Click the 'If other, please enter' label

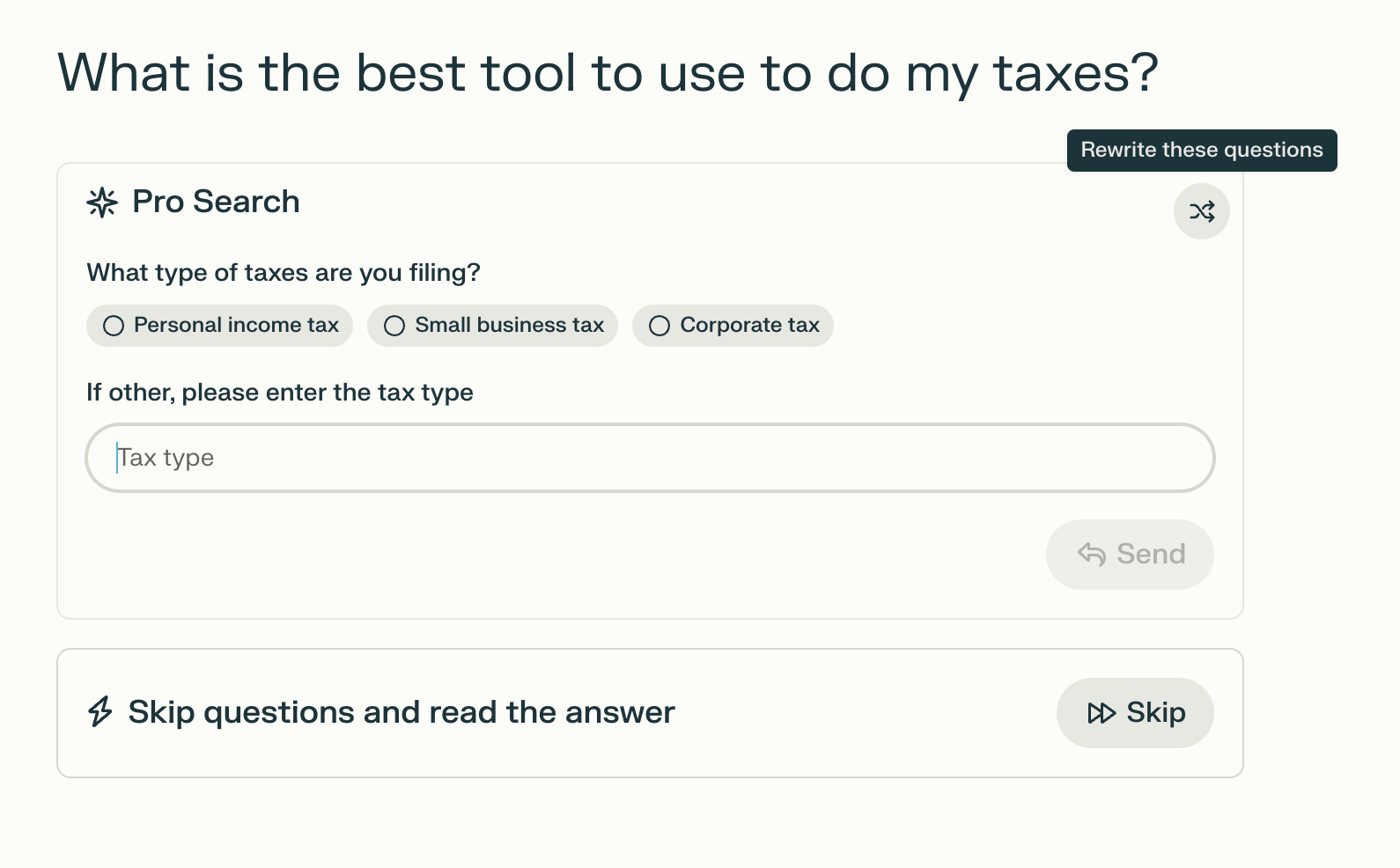(x=280, y=393)
